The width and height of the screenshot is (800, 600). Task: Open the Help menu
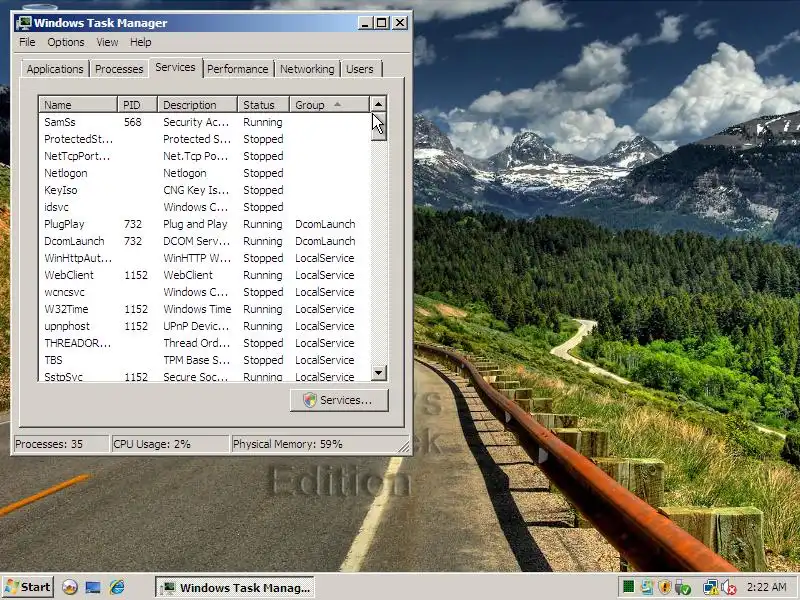point(140,42)
